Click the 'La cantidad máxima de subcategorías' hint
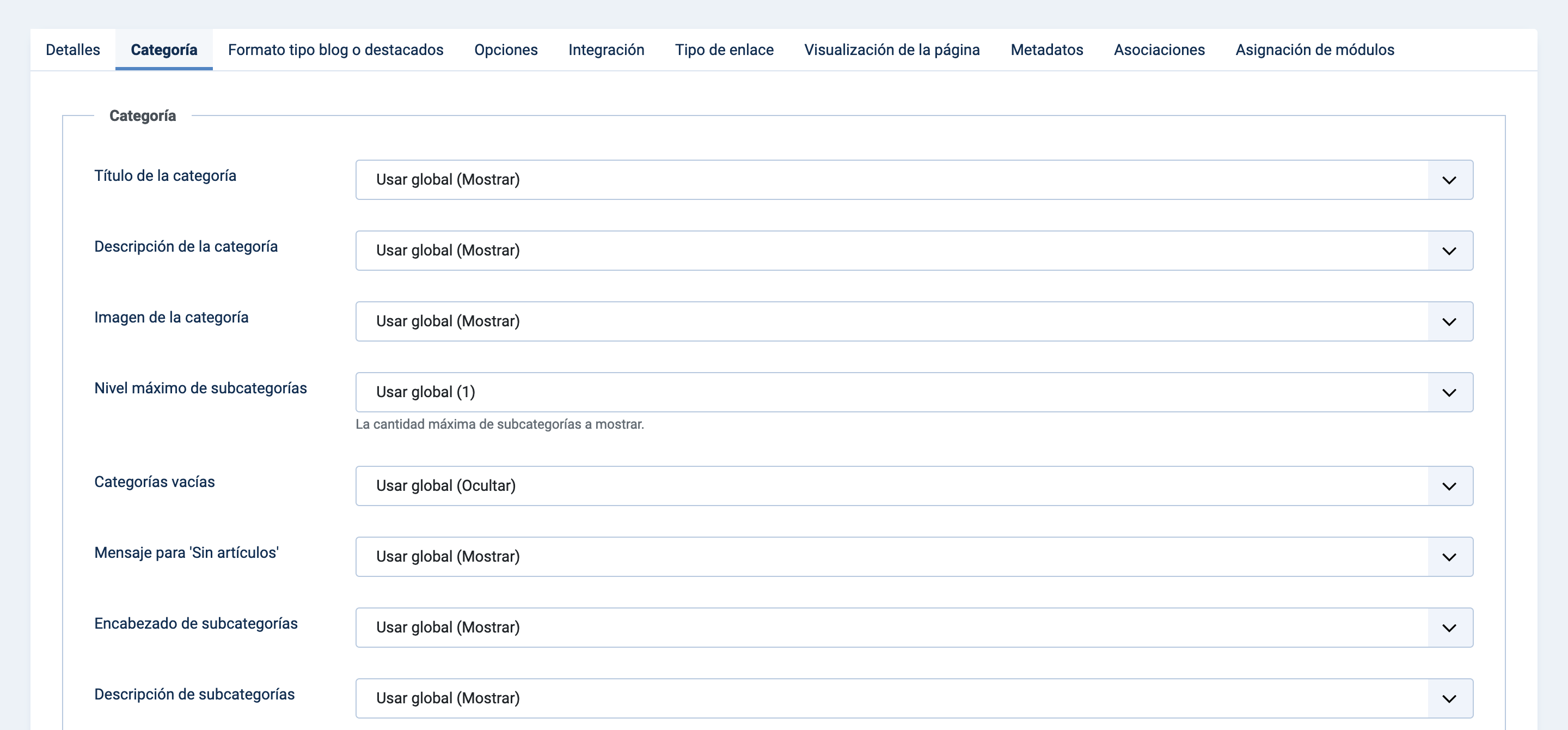1568x730 pixels. [x=499, y=424]
